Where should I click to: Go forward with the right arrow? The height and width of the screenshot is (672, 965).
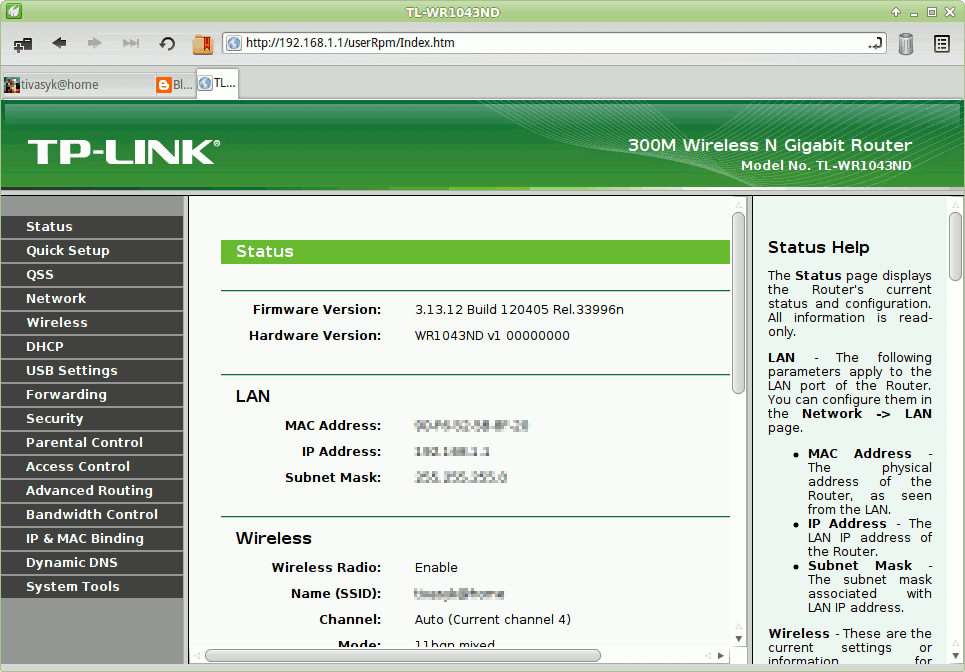(94, 43)
